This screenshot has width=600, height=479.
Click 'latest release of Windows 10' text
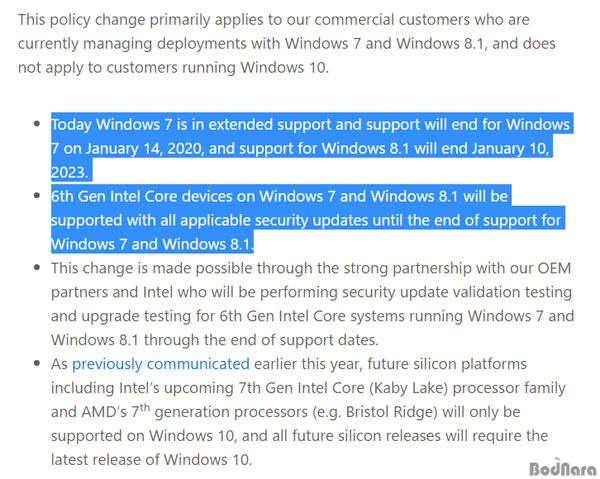[x=152, y=459]
